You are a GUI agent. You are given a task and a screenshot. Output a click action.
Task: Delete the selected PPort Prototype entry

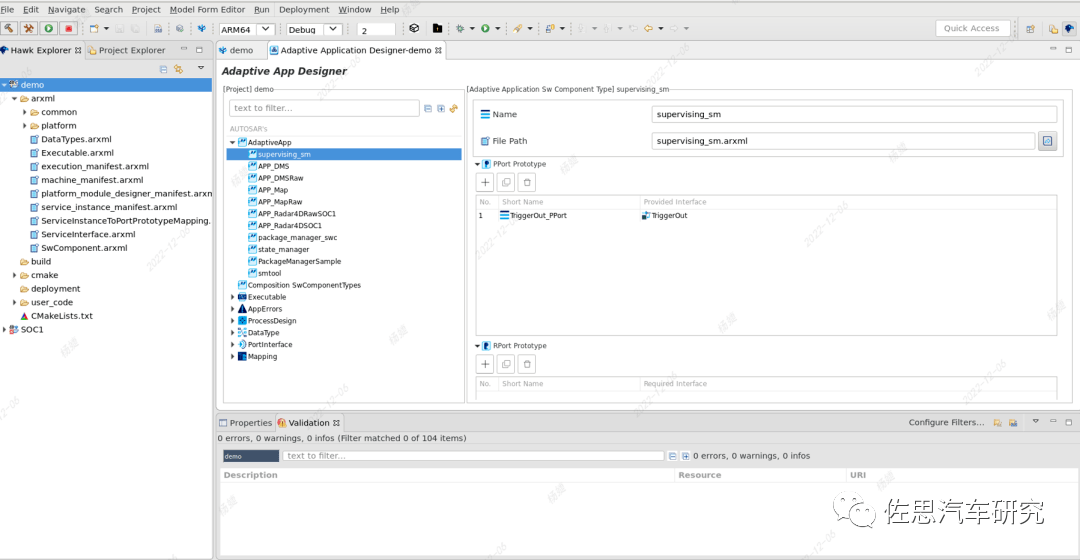(x=527, y=182)
